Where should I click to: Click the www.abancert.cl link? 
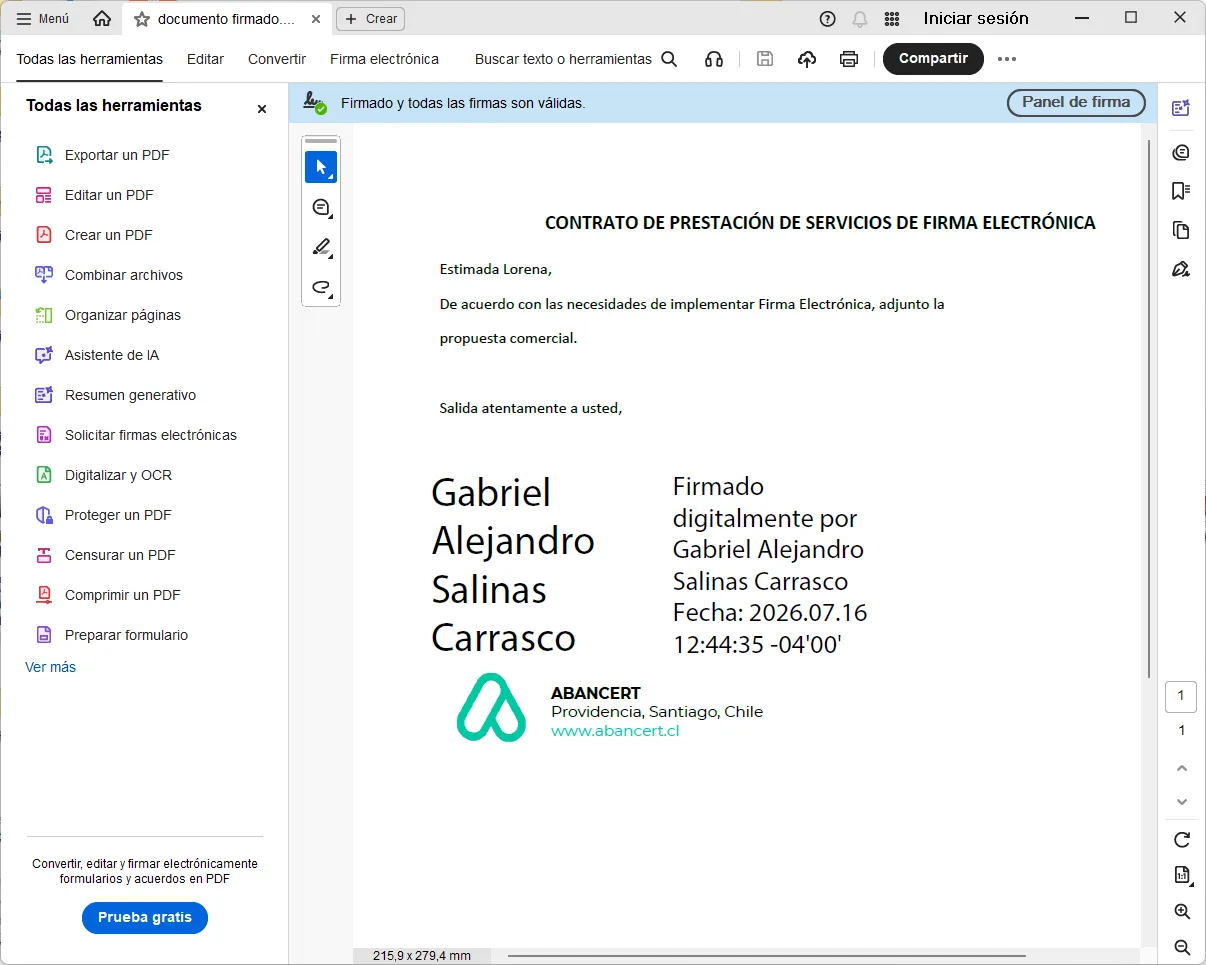click(615, 731)
